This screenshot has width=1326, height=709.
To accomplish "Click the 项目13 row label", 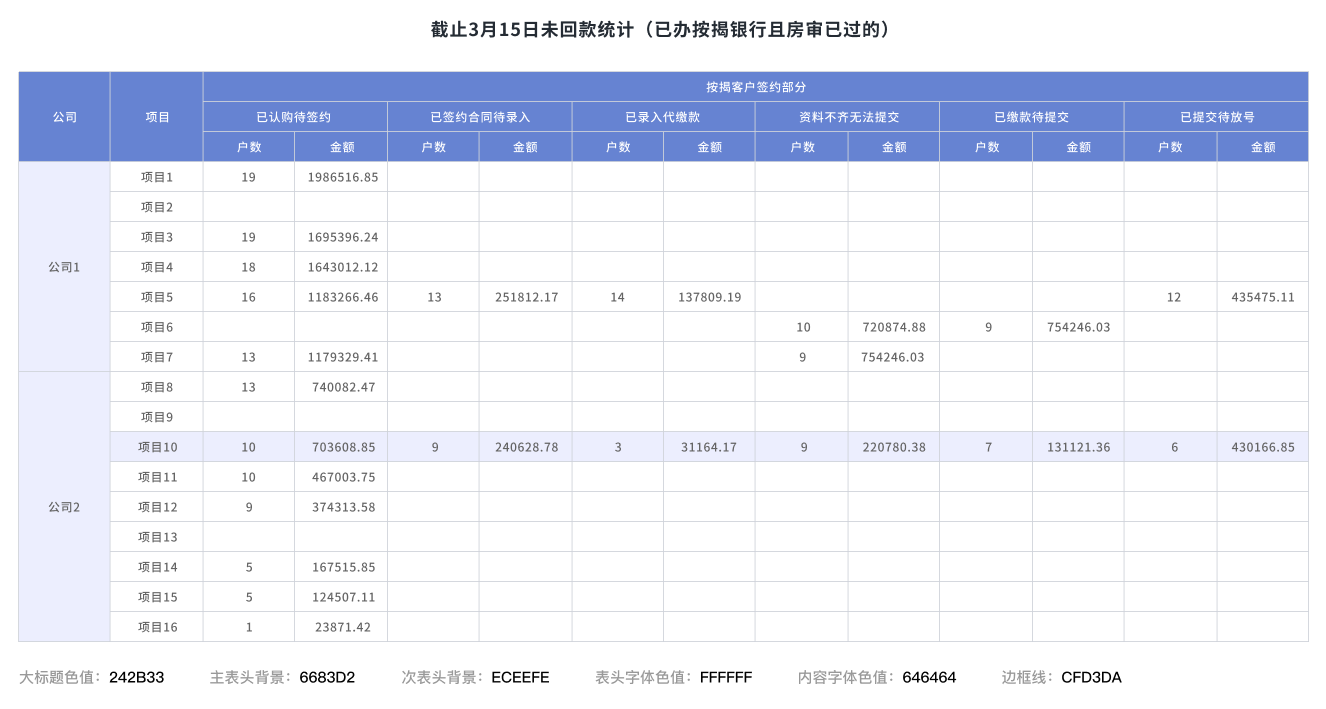I will [157, 537].
